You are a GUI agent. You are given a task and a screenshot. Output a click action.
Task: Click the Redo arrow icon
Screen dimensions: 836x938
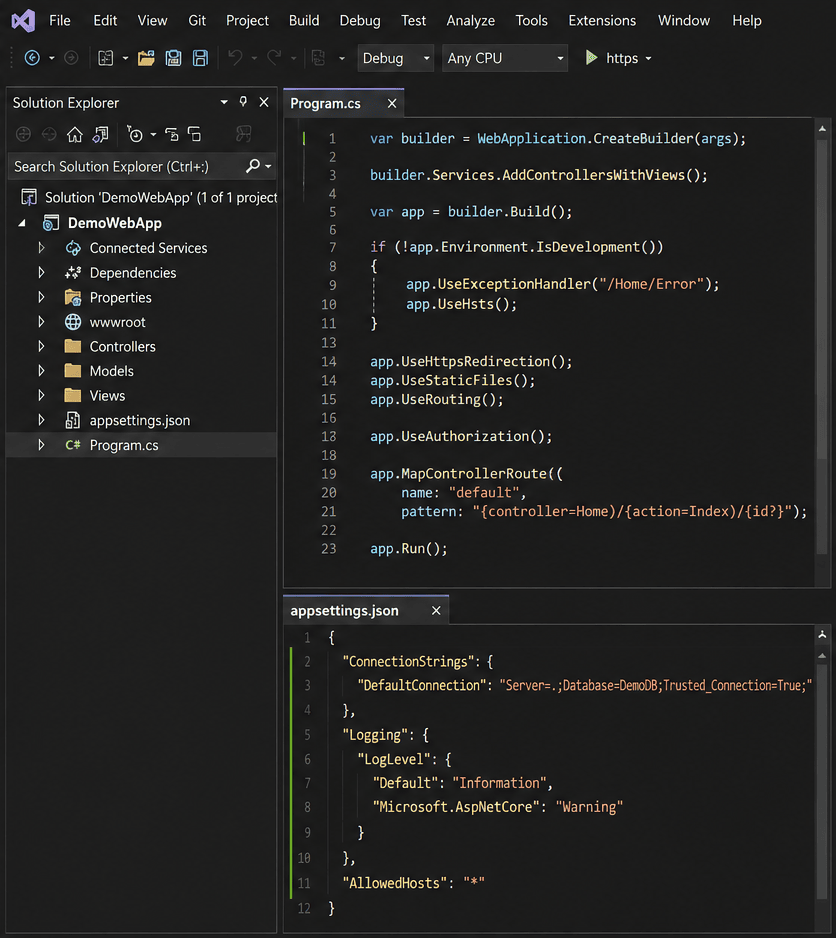pos(275,57)
